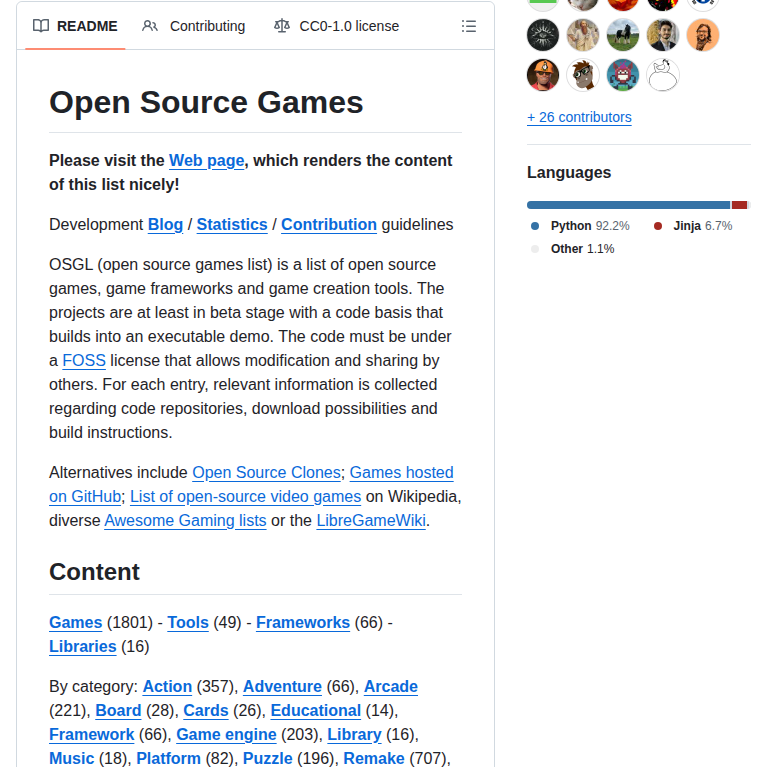Open the development Blog link
775x767 pixels.
pos(166,224)
